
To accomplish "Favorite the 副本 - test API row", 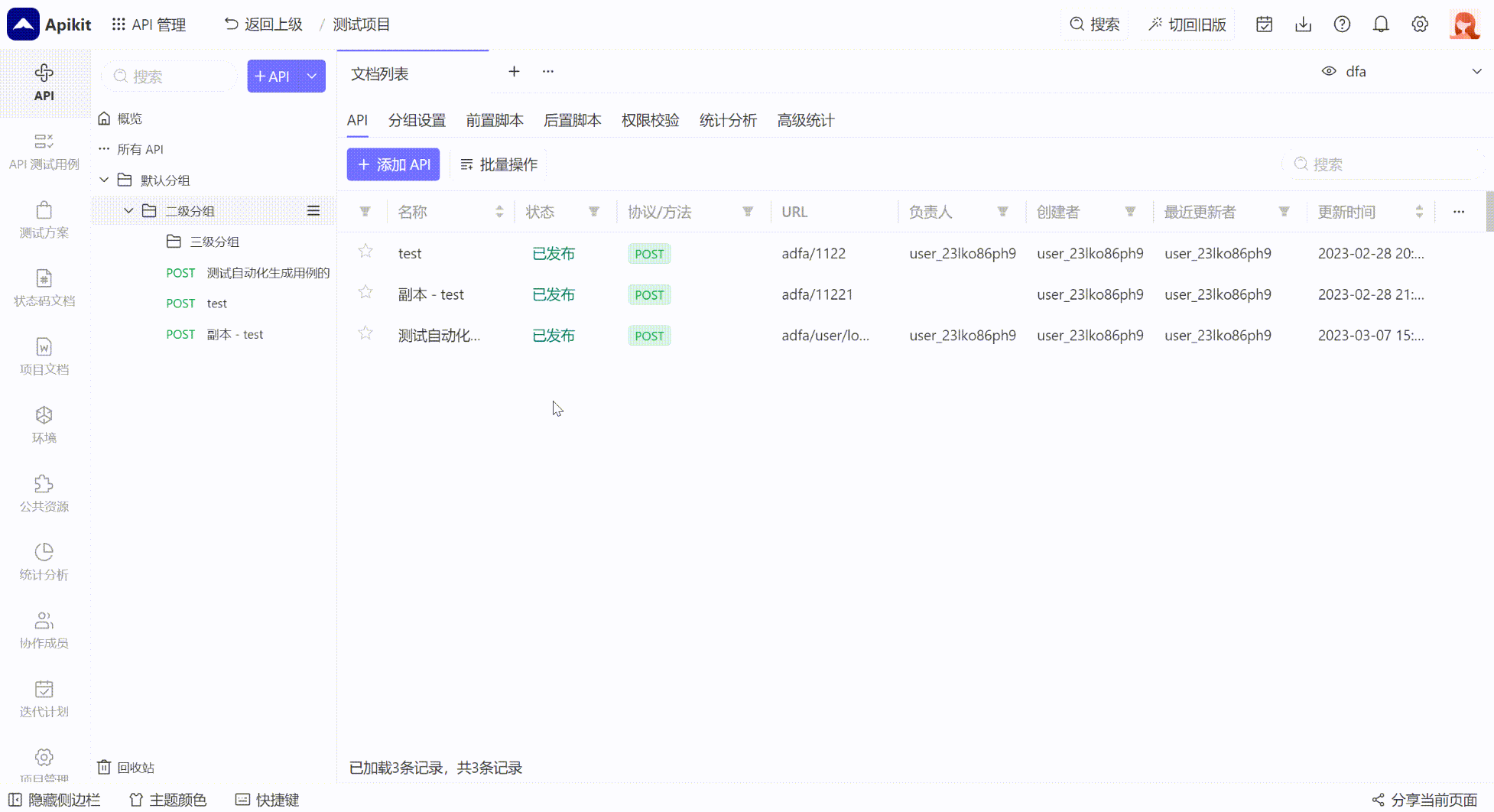I will (365, 291).
